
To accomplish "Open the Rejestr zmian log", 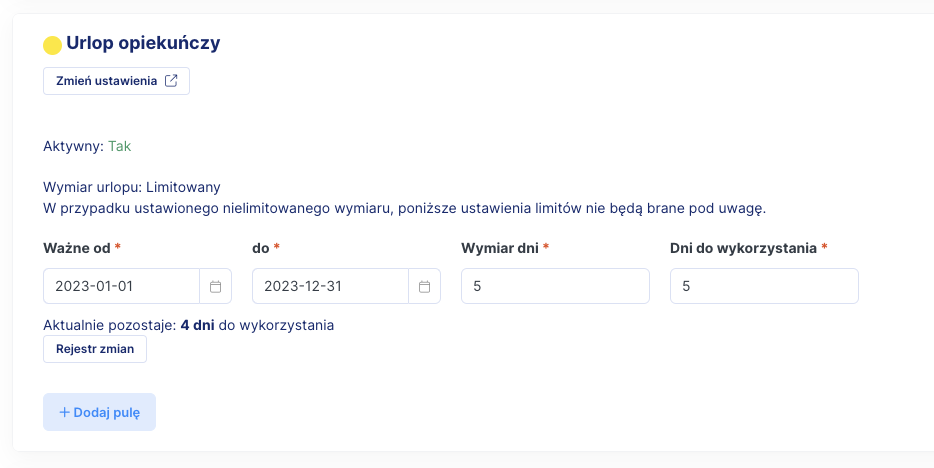I will tap(95, 349).
